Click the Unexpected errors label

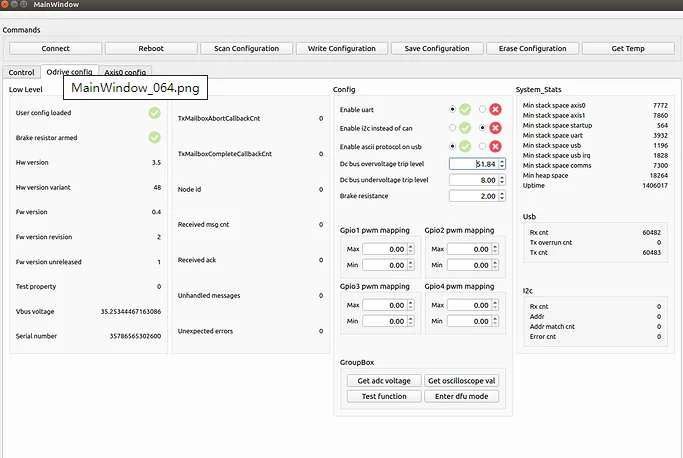click(205, 331)
